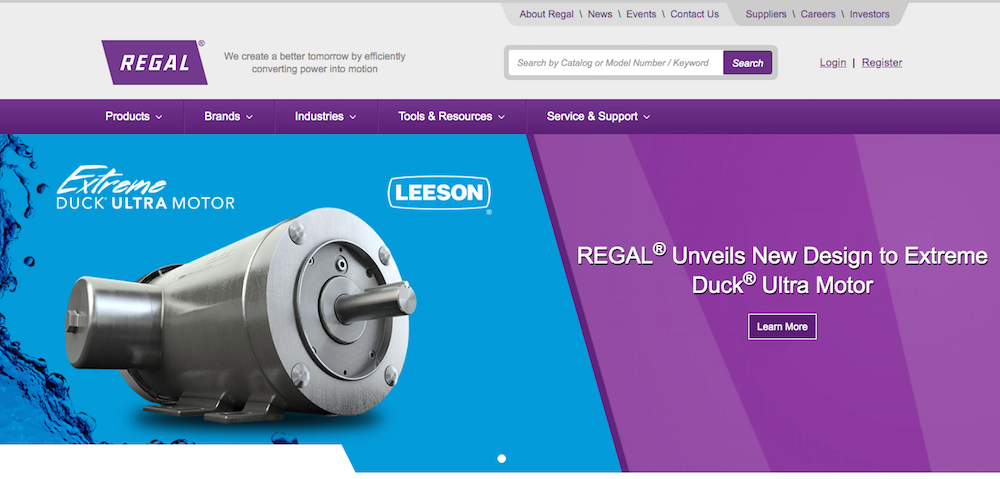Click the Learn More button
This screenshot has height=479, width=1000.
(782, 327)
